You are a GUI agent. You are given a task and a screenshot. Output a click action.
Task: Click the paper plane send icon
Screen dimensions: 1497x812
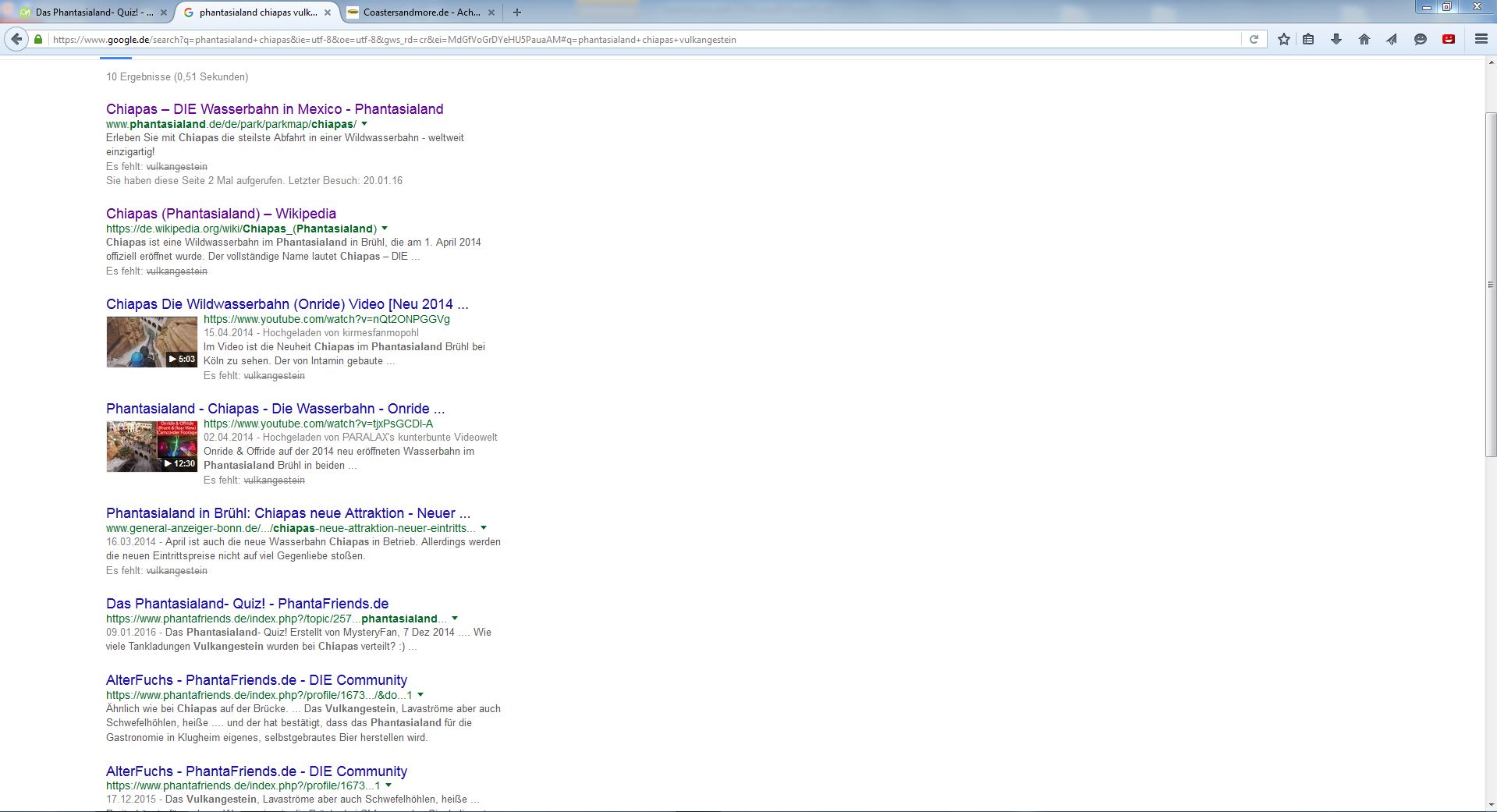pos(1391,39)
